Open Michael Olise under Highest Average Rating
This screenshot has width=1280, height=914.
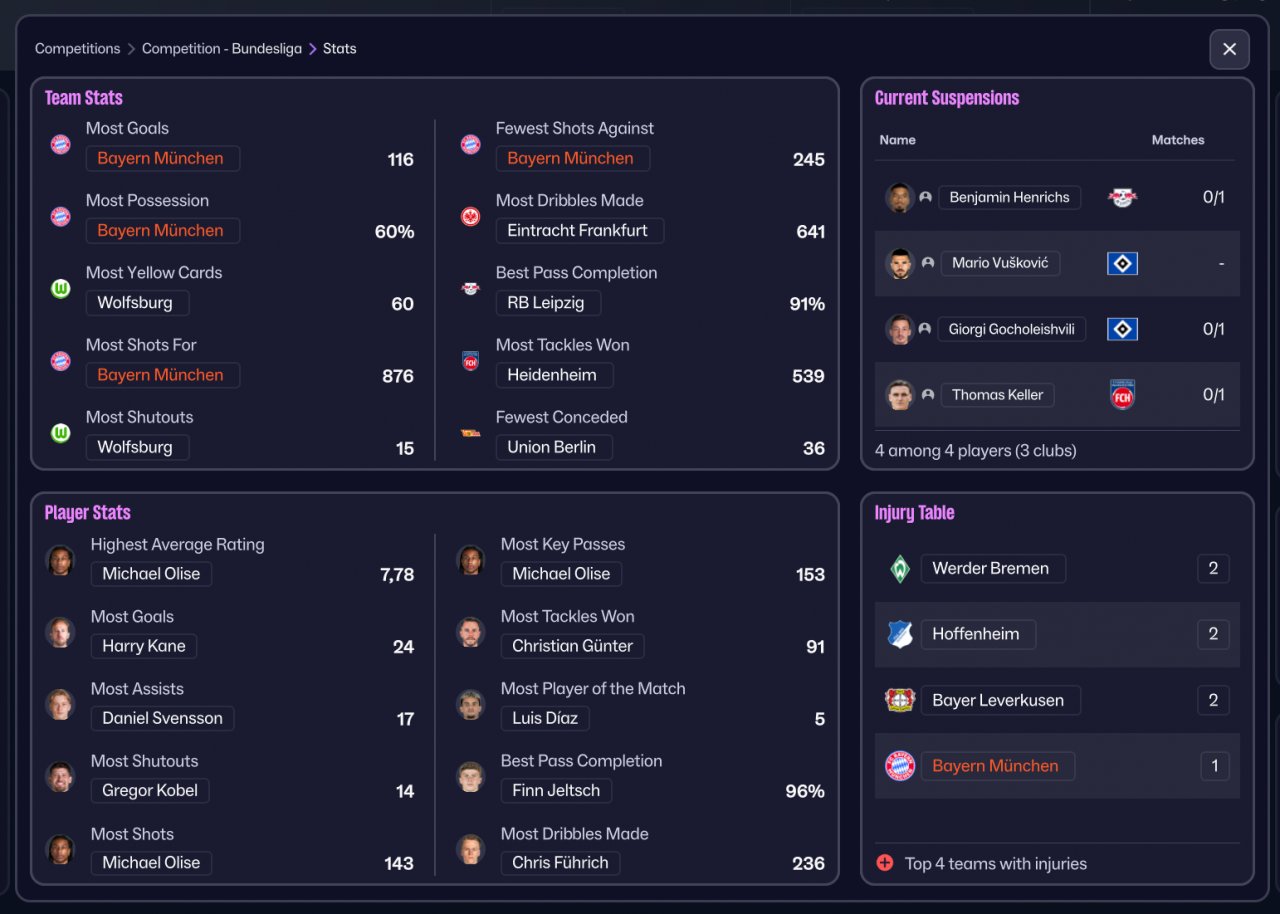point(151,574)
